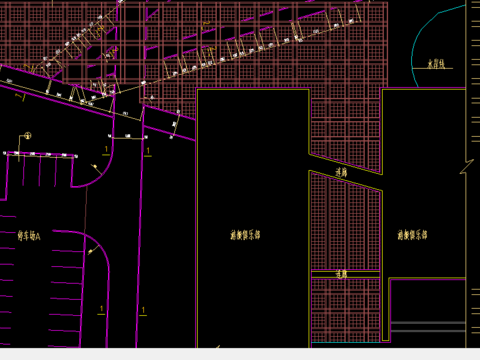Screen dimensions: 480x360
Task: Select section marker 1 left of upper road
Action: click(x=106, y=150)
